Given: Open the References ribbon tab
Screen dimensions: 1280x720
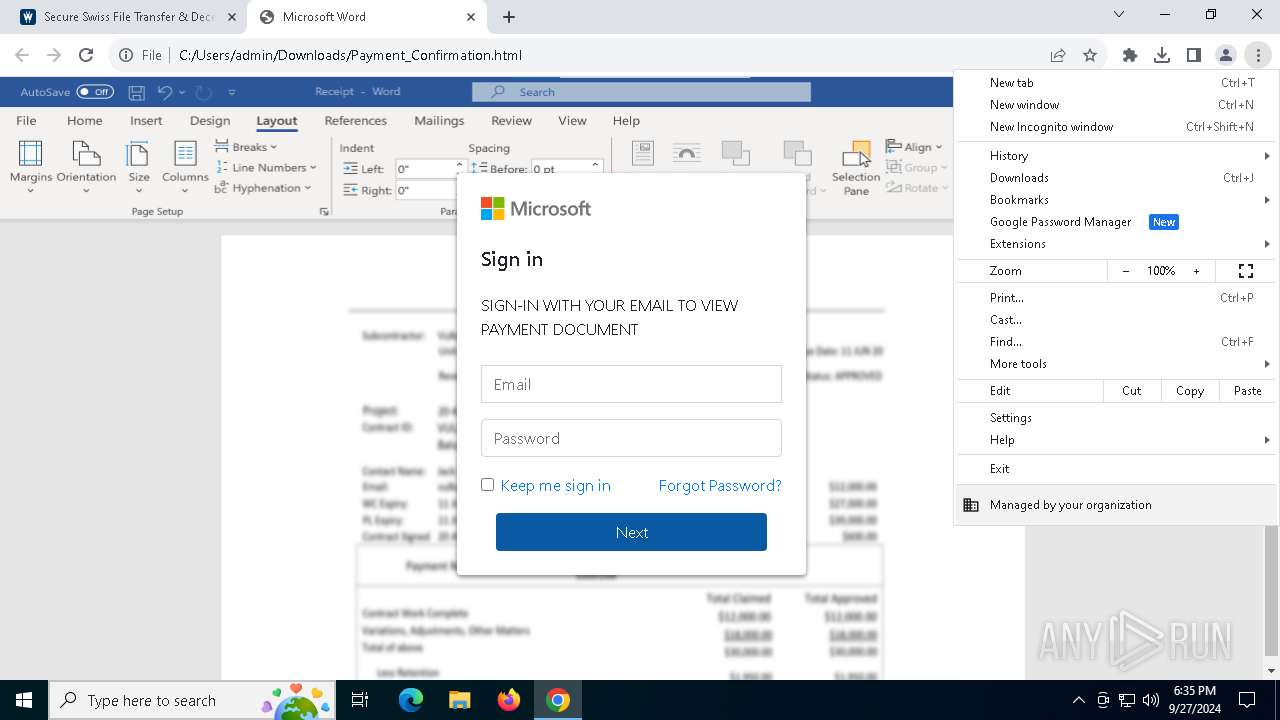Looking at the screenshot, I should pyautogui.click(x=355, y=120).
